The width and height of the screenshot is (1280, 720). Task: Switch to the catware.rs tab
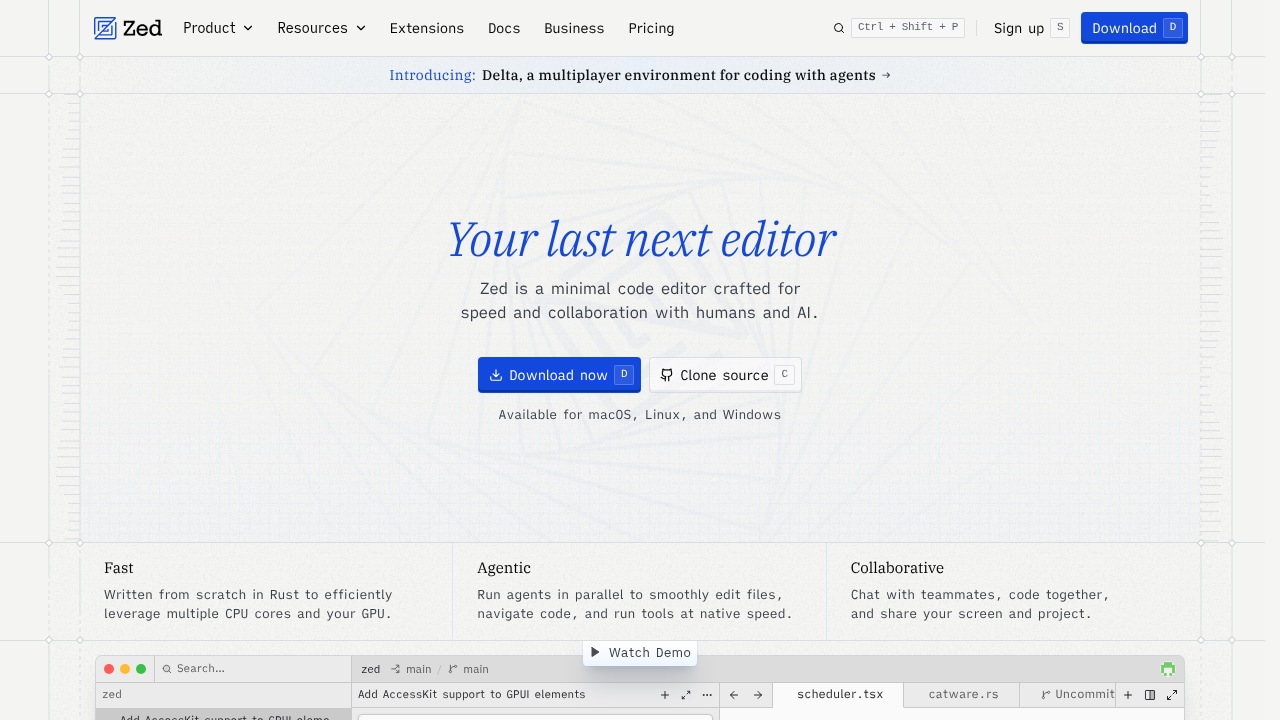963,694
